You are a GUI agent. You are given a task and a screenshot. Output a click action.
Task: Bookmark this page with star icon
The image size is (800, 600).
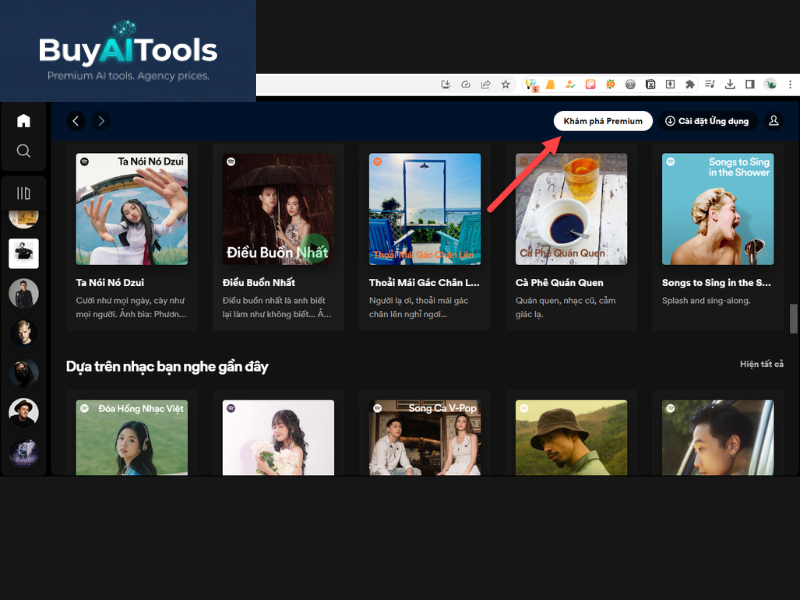(x=506, y=85)
